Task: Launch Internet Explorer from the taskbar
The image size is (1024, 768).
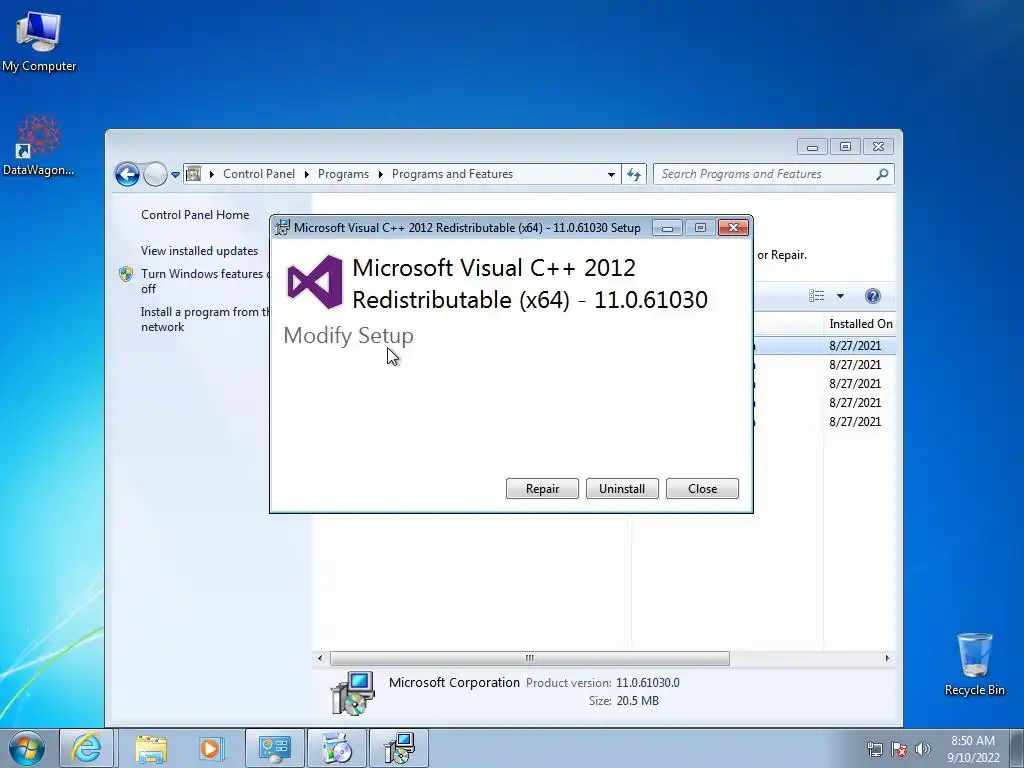Action: (87, 748)
